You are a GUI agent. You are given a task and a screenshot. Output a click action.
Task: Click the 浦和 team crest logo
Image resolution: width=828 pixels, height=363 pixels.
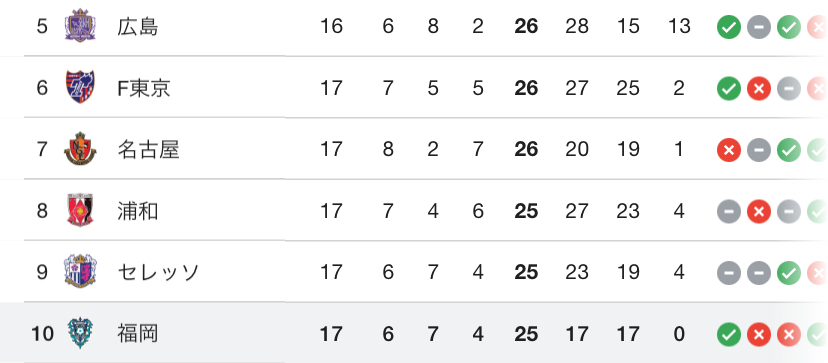pyautogui.click(x=80, y=210)
